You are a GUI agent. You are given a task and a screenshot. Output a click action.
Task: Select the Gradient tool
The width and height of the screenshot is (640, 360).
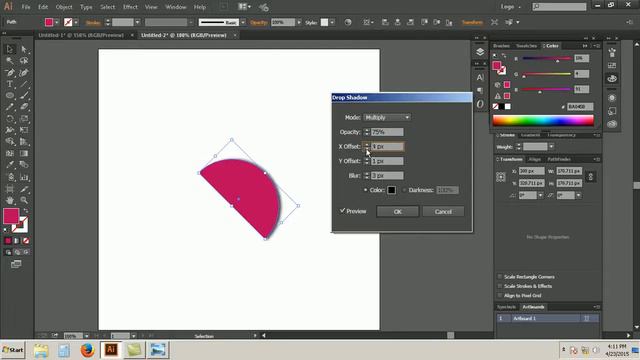click(24, 153)
